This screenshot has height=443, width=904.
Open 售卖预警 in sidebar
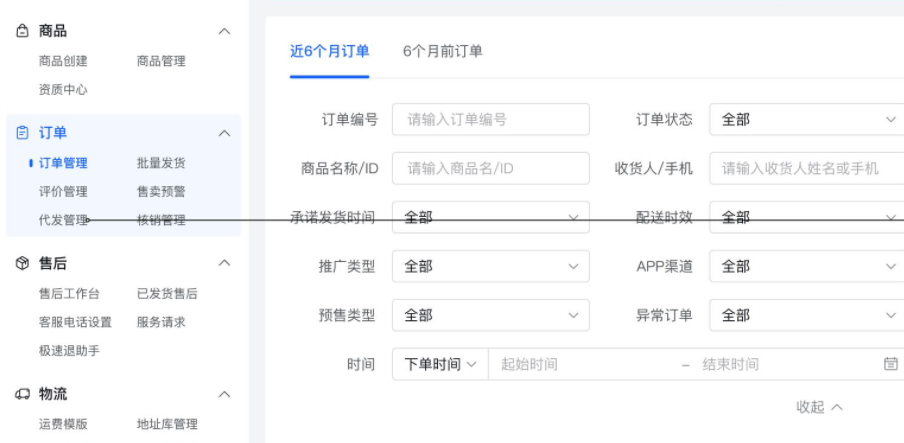[x=161, y=192]
